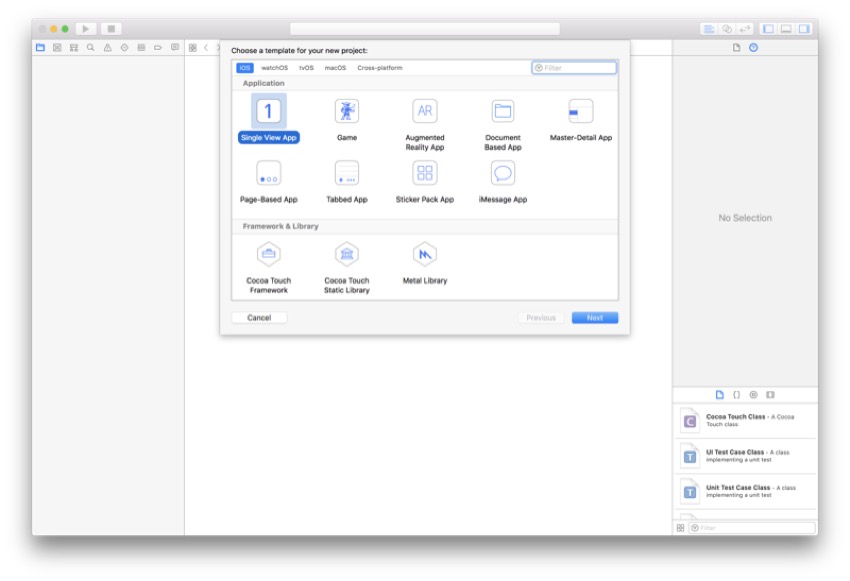Select Unit Test Case Class in library

pyautogui.click(x=745, y=492)
